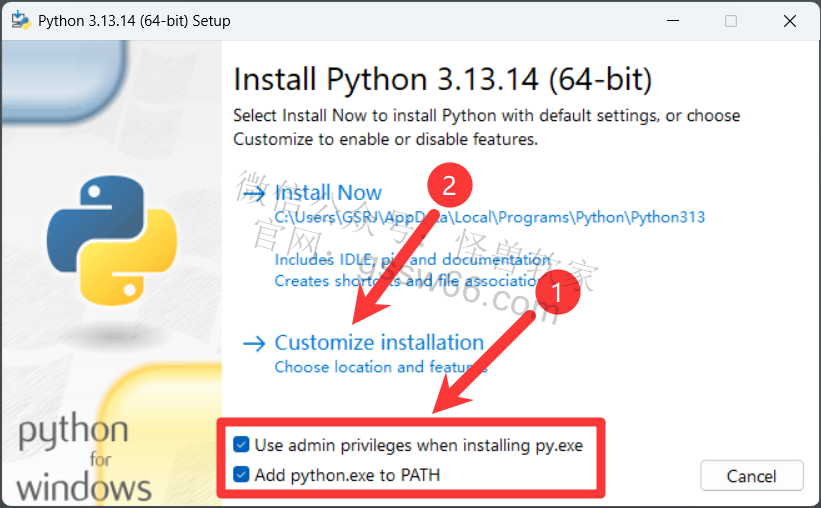The width and height of the screenshot is (821, 508).
Task: Choose Install Now
Action: [x=328, y=193]
